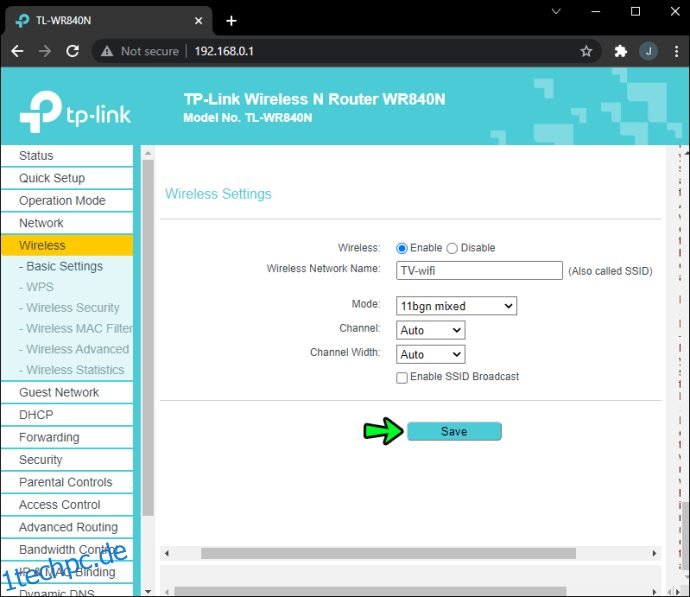Open the Channel Width dropdown
This screenshot has width=690, height=597.
(x=430, y=354)
